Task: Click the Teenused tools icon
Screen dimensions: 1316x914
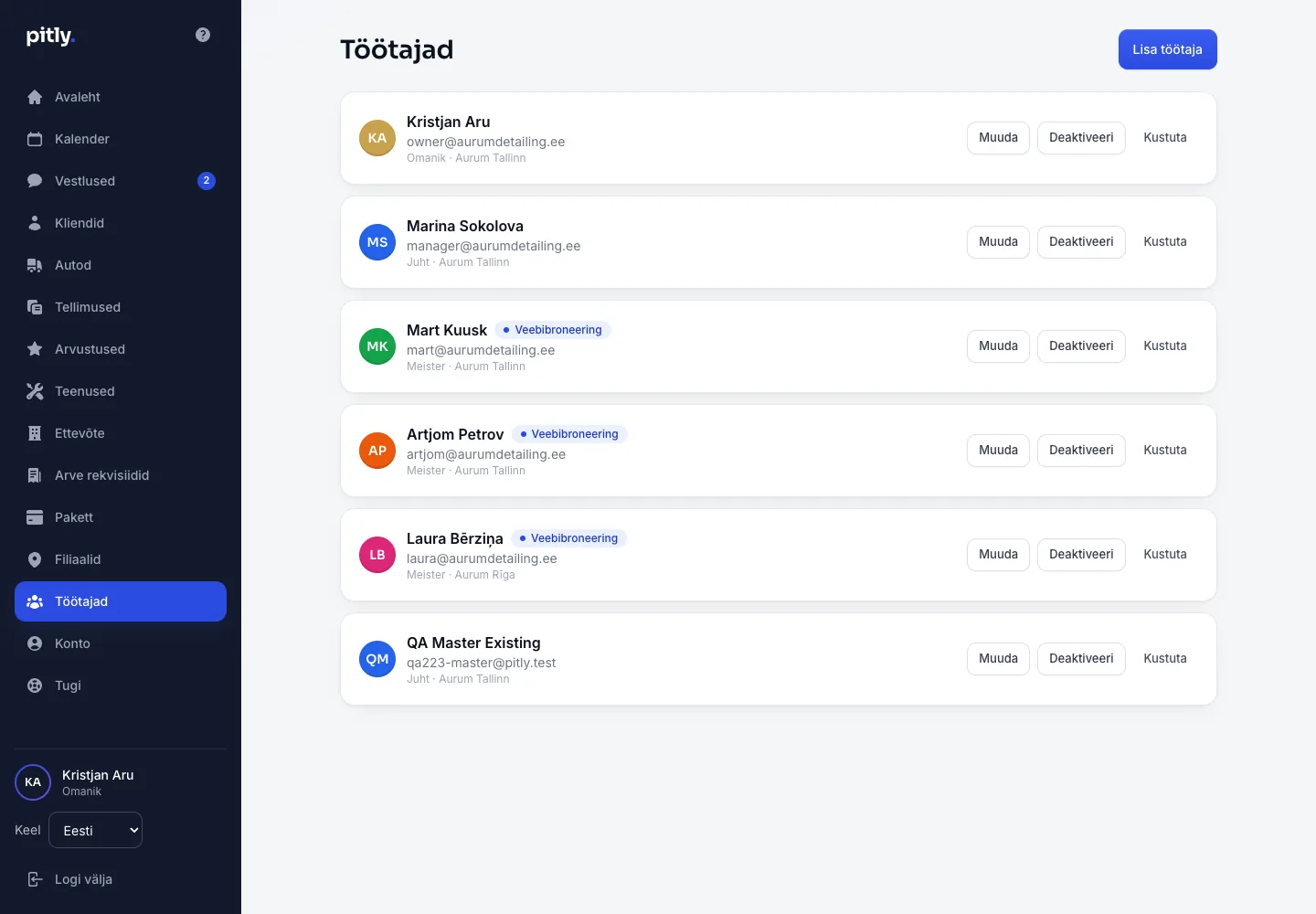Action: 35,391
